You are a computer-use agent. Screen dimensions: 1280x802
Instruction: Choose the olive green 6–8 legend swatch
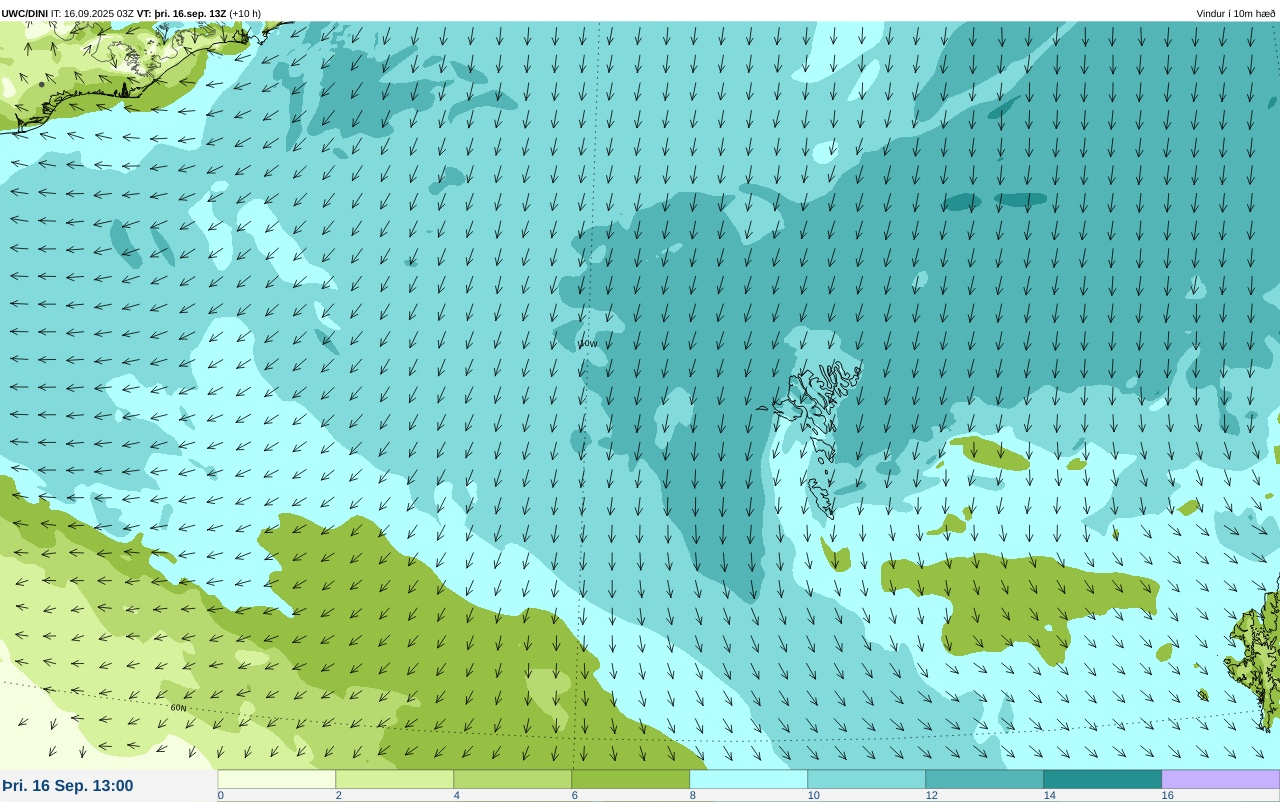point(631,779)
